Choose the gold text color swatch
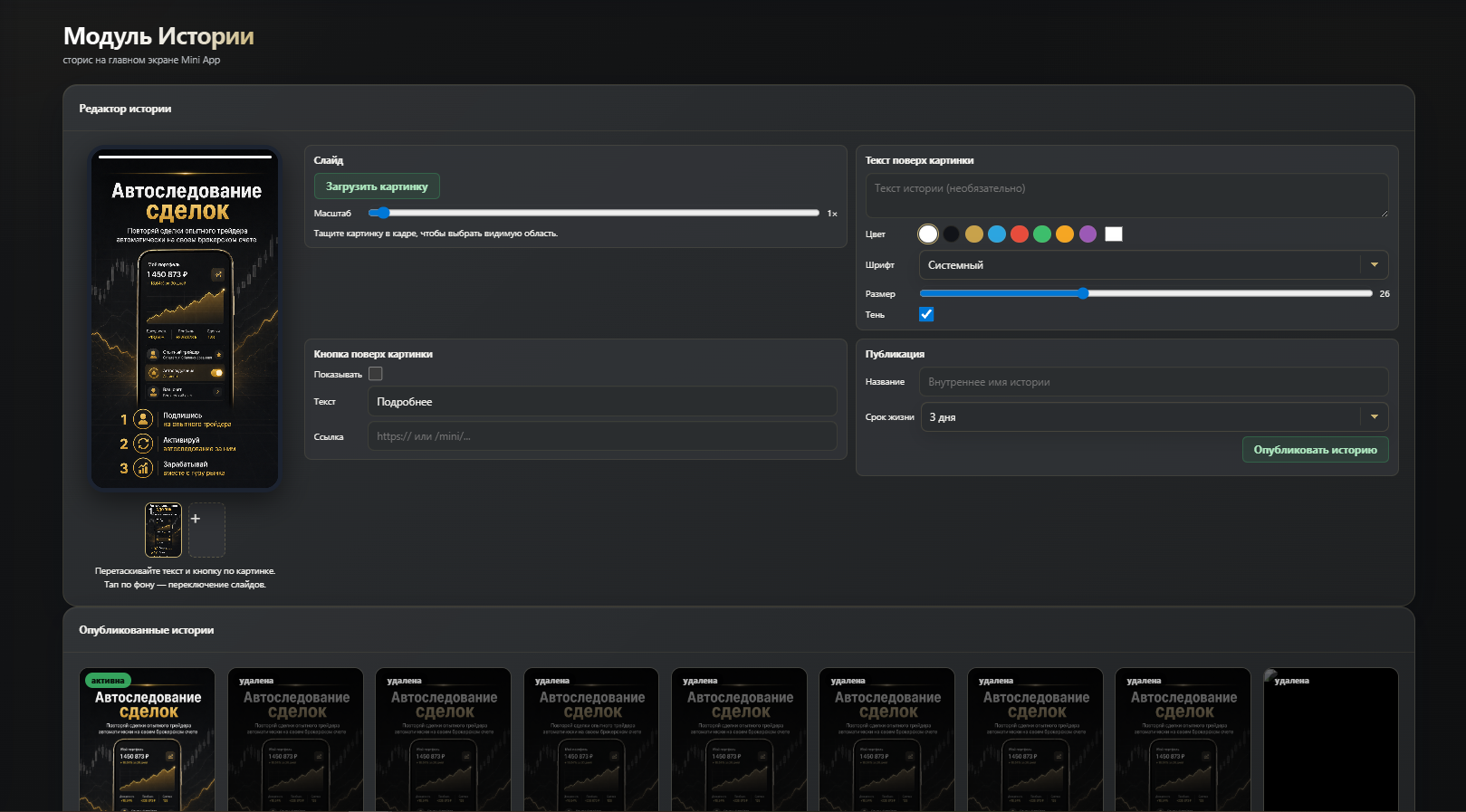1466x812 pixels. [973, 234]
